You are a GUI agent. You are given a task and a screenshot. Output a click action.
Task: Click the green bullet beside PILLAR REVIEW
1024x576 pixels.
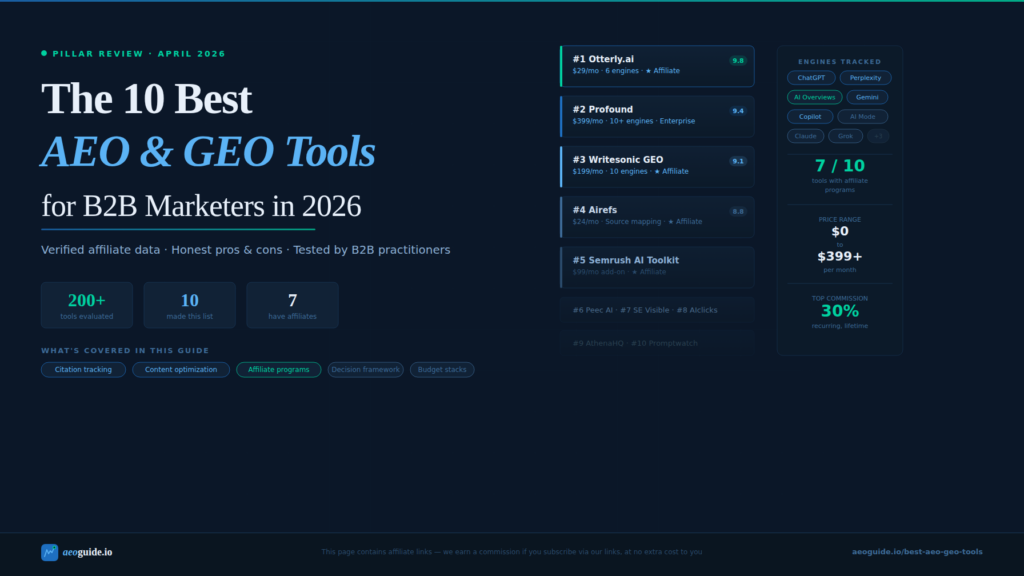pos(42,53)
